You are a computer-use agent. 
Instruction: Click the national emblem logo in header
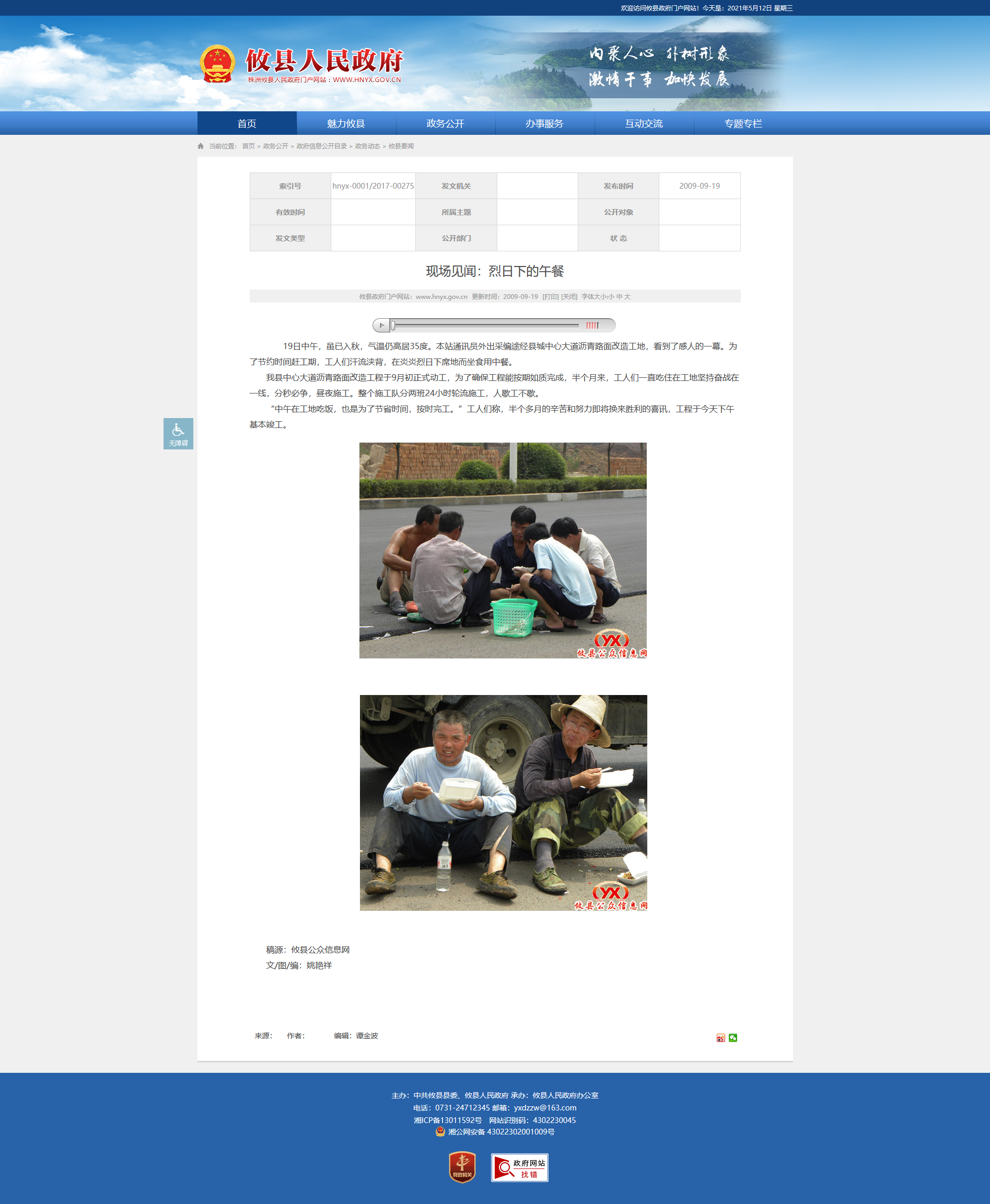coord(217,64)
